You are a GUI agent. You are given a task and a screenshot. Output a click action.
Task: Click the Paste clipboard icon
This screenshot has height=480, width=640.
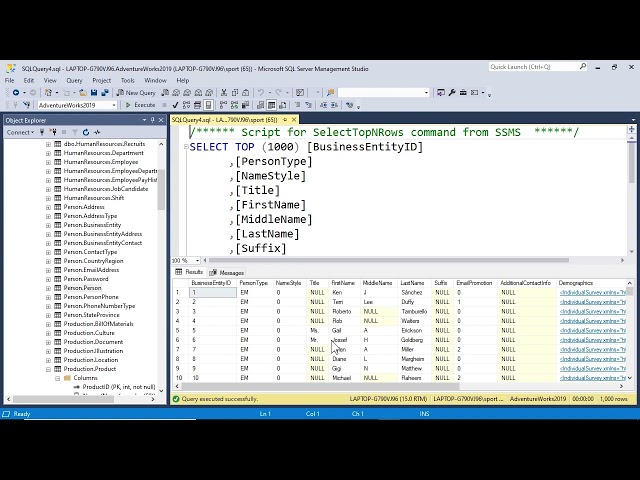click(246, 93)
